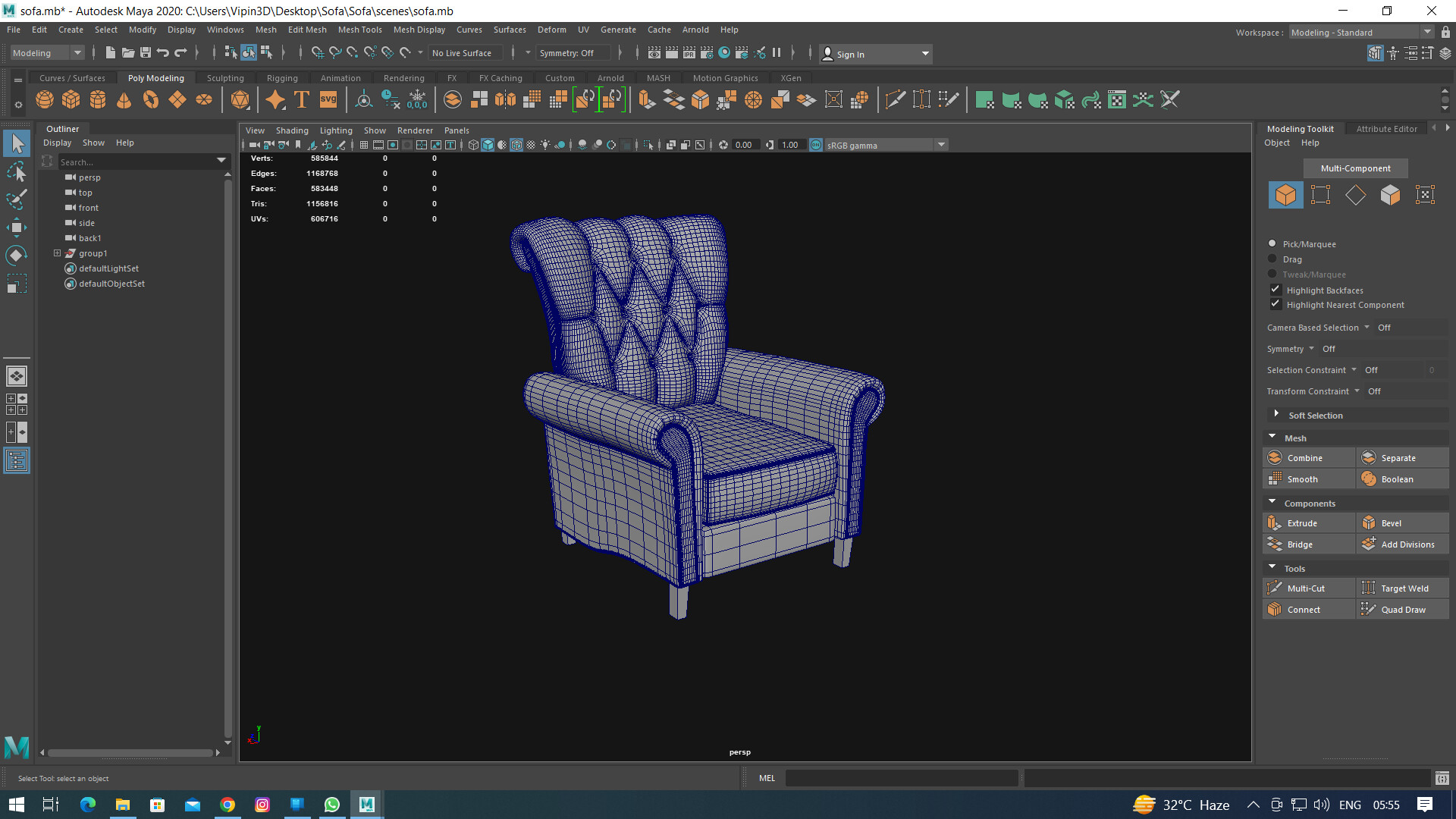The width and height of the screenshot is (1456, 819).
Task: Expand the group1 node in the Outliner
Action: pos(57,253)
